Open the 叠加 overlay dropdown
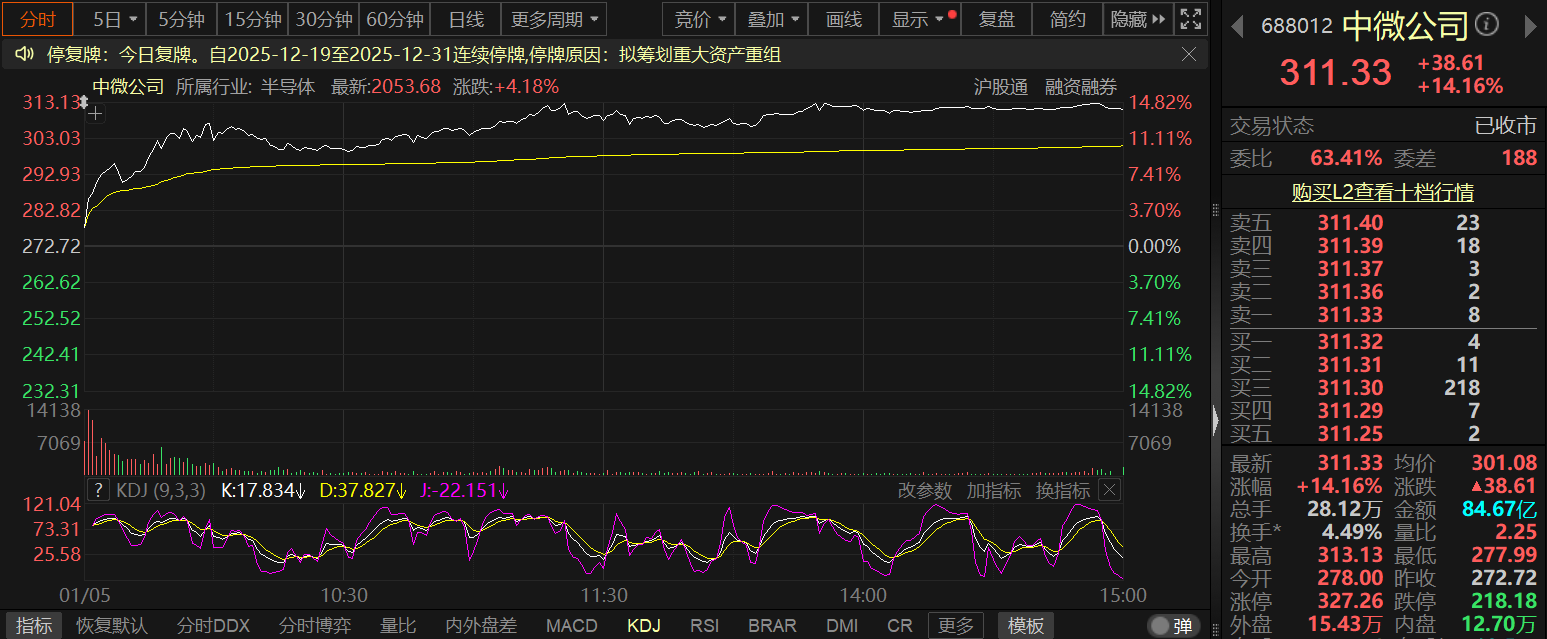This screenshot has width=1547, height=639. point(775,19)
